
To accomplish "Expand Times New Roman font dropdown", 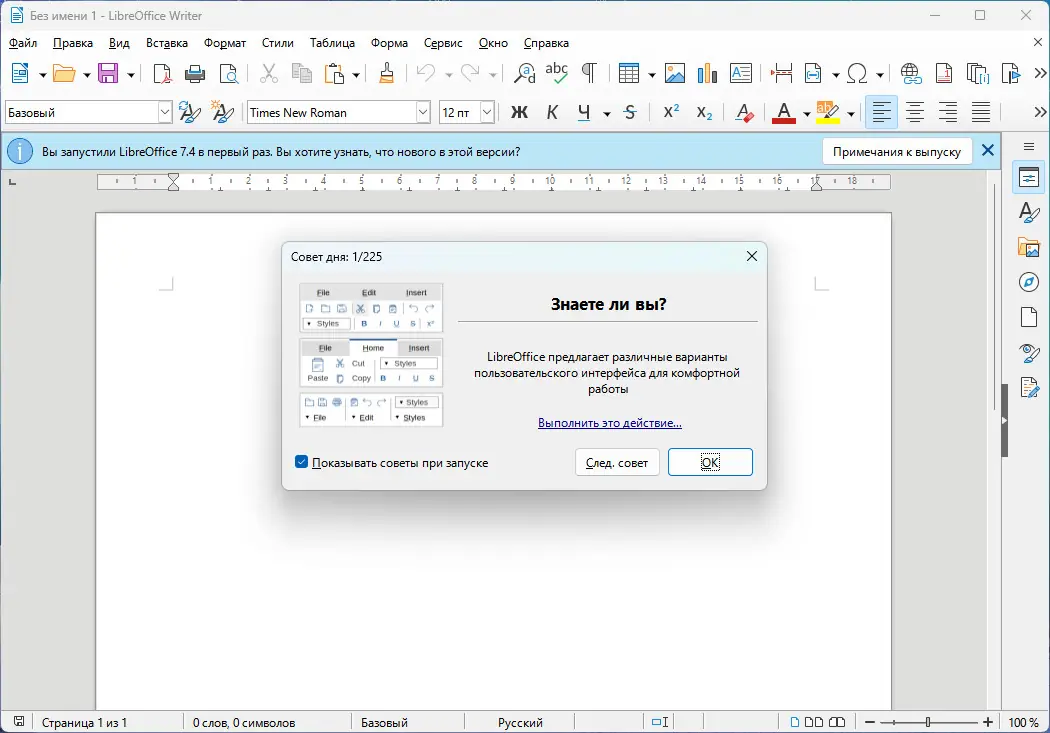I will (x=423, y=112).
